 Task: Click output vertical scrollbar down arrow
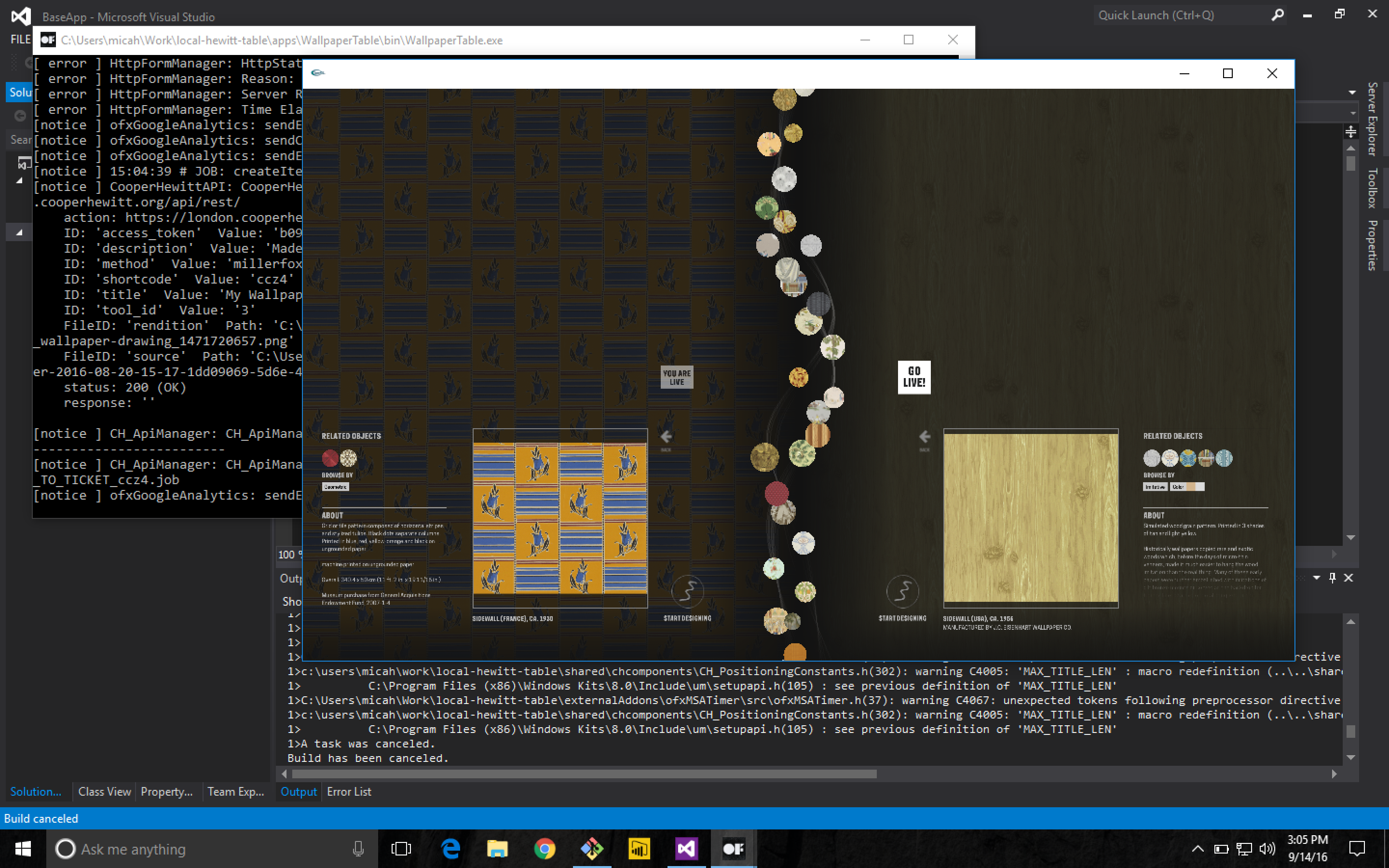(1351, 758)
